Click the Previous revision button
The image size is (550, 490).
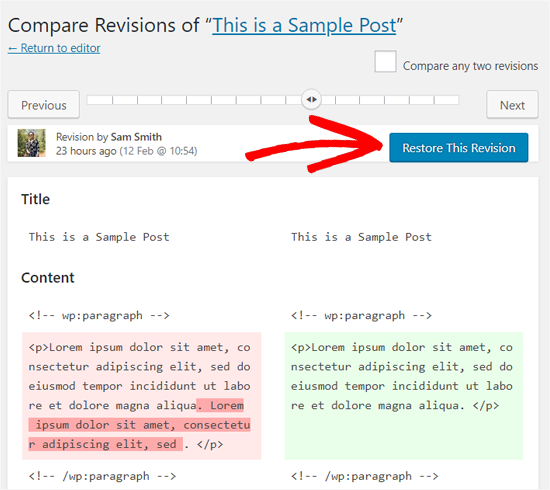pyautogui.click(x=44, y=105)
